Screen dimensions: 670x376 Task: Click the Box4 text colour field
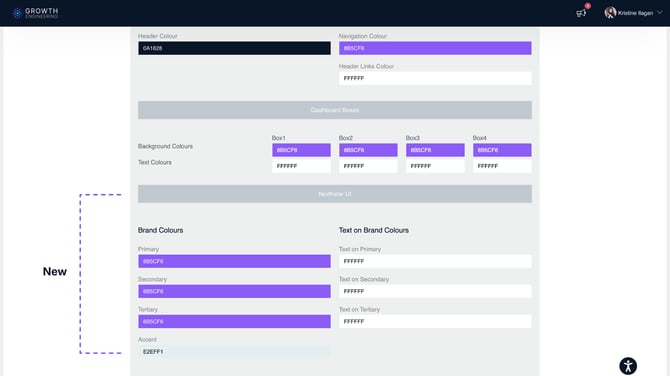point(502,166)
